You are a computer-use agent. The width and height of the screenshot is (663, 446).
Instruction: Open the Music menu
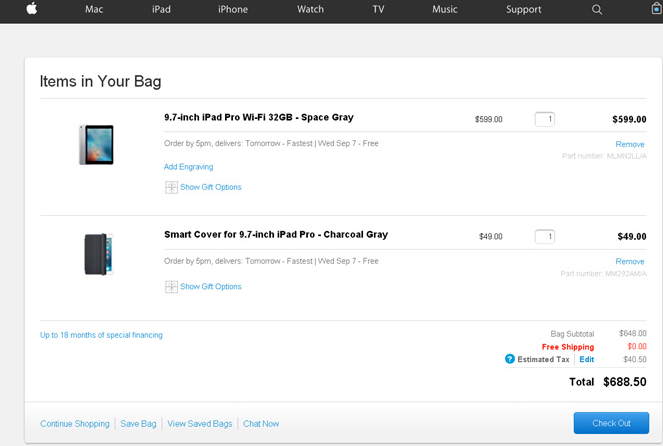click(445, 9)
